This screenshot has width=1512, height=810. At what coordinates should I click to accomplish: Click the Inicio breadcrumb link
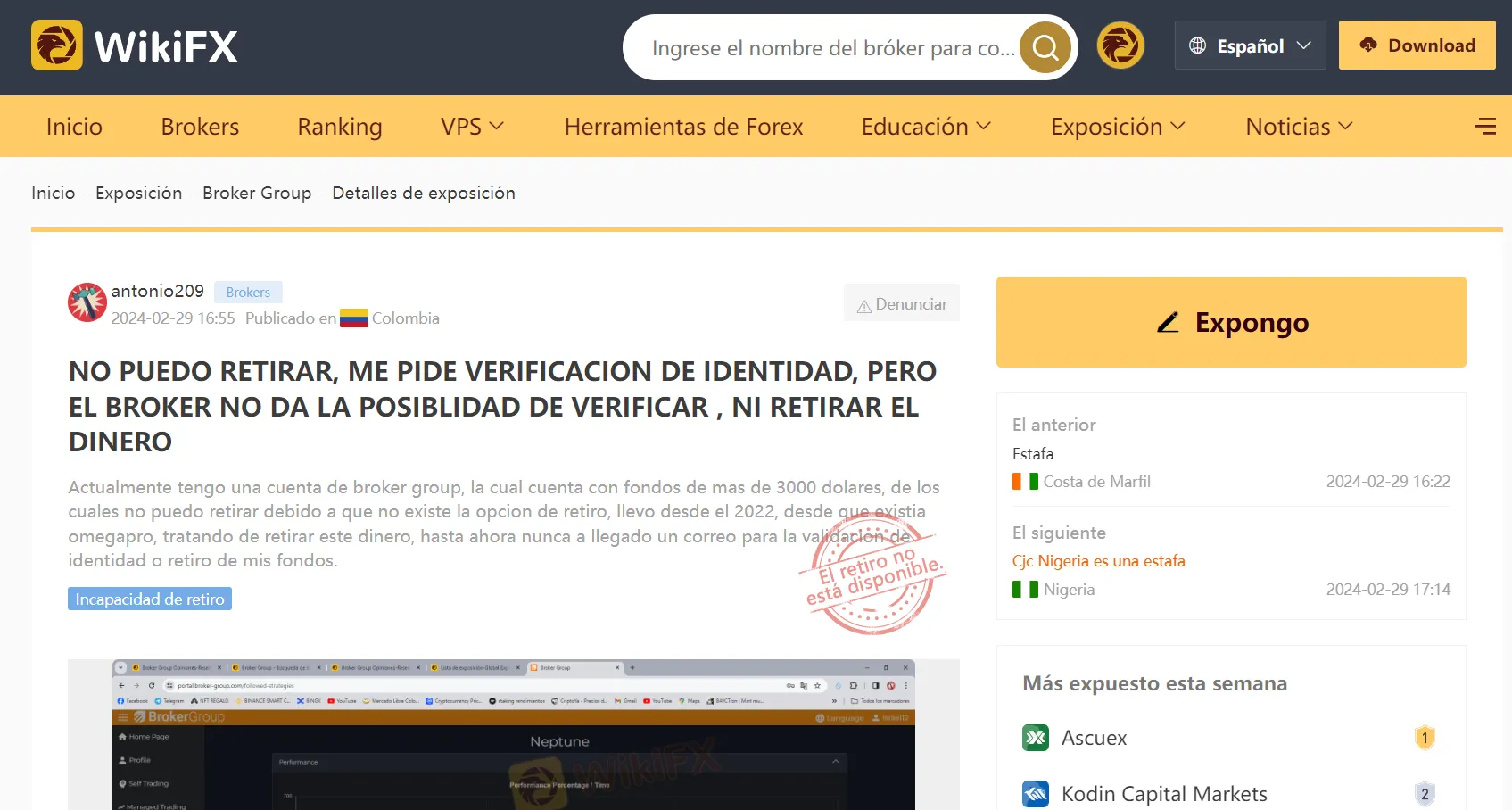pos(54,193)
